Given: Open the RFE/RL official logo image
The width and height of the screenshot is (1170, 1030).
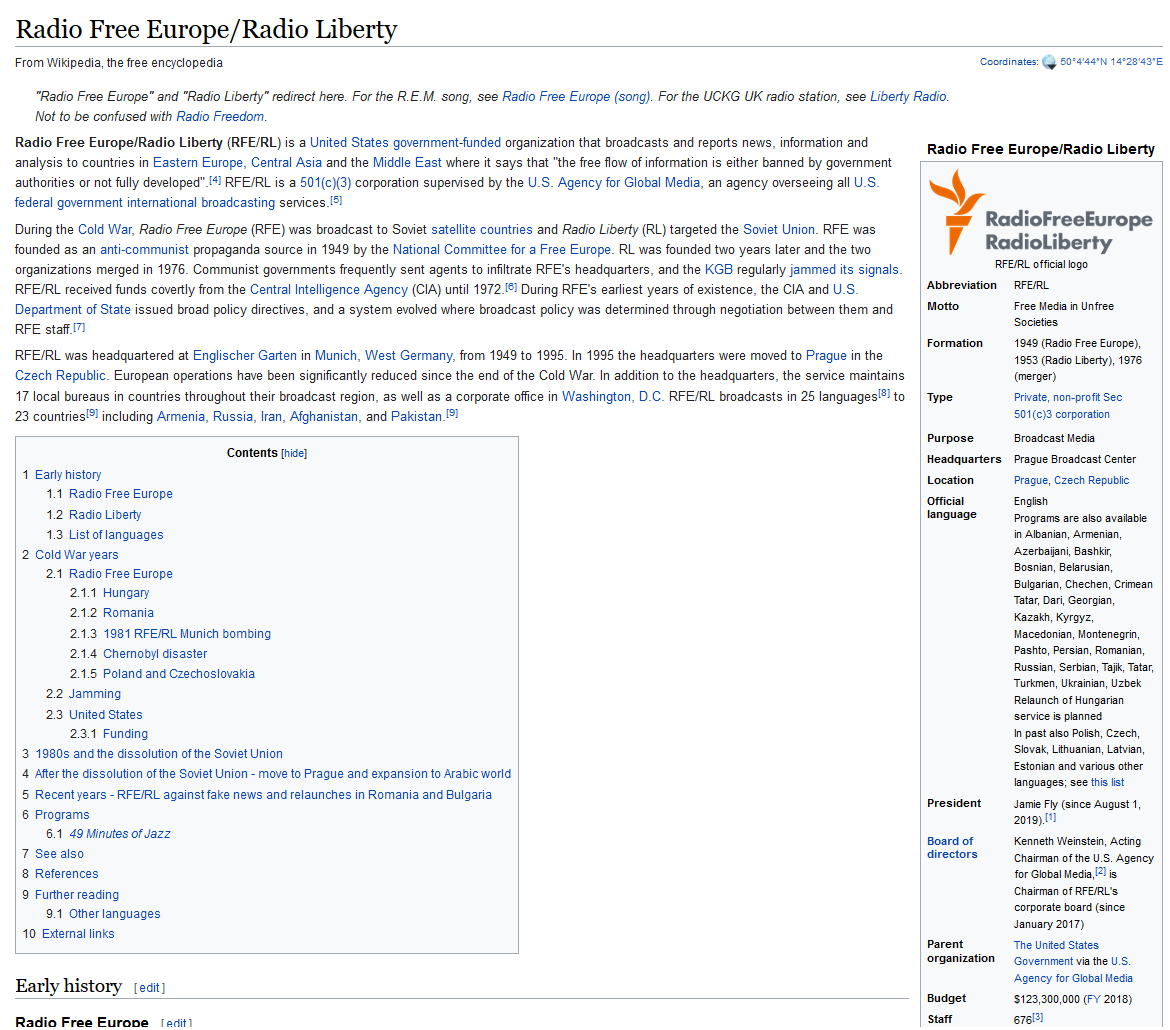Looking at the screenshot, I should click(1040, 213).
